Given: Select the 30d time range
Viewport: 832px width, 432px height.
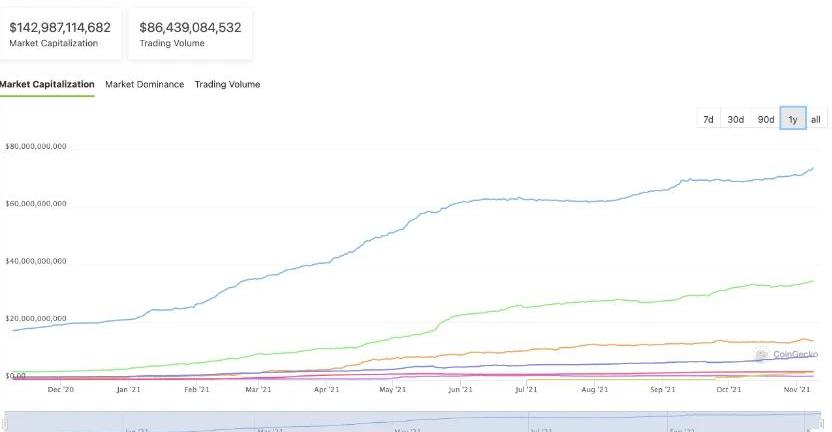Looking at the screenshot, I should pyautogui.click(x=735, y=119).
